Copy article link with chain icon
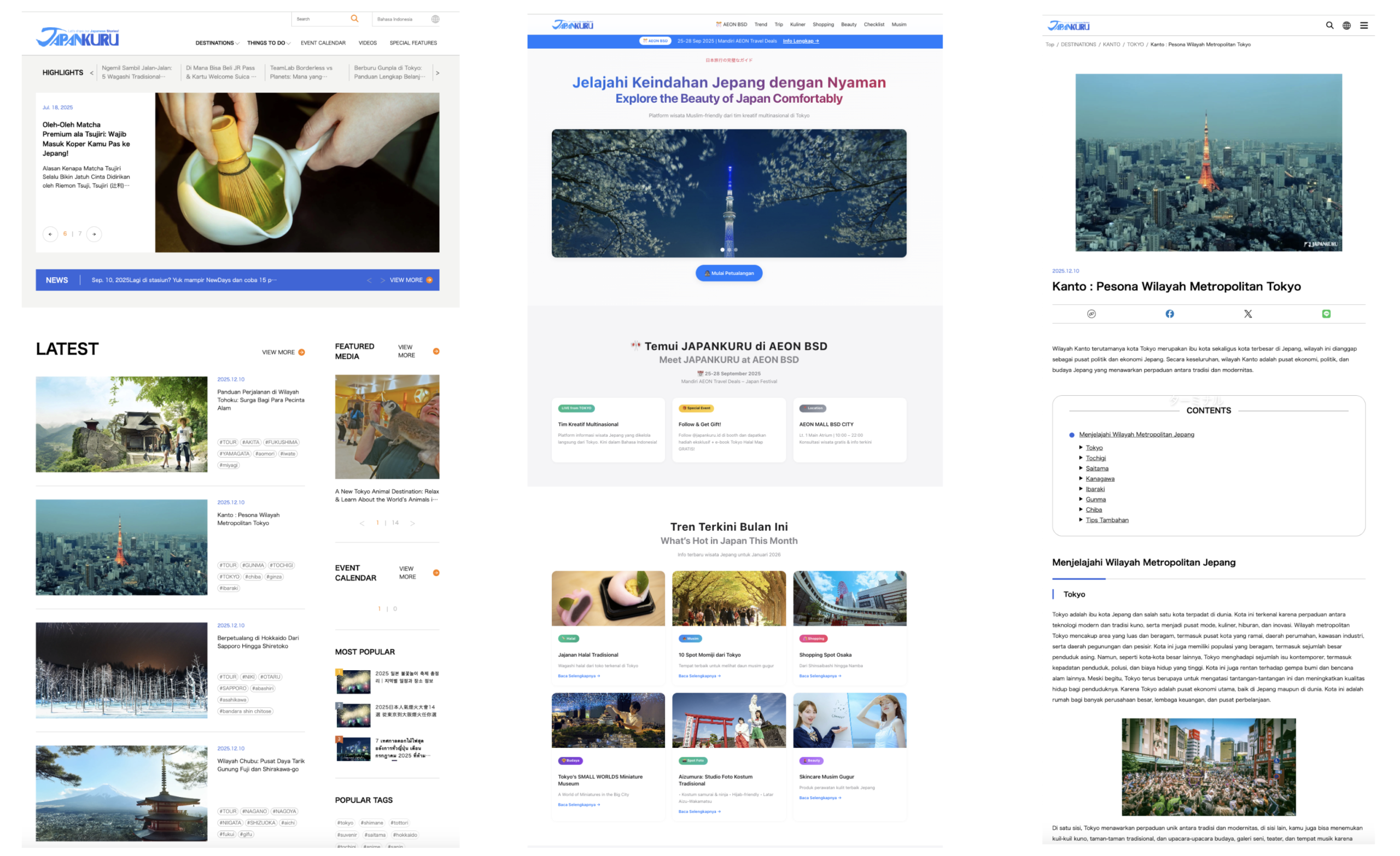This screenshot has width=1400, height=856. click(x=1091, y=314)
